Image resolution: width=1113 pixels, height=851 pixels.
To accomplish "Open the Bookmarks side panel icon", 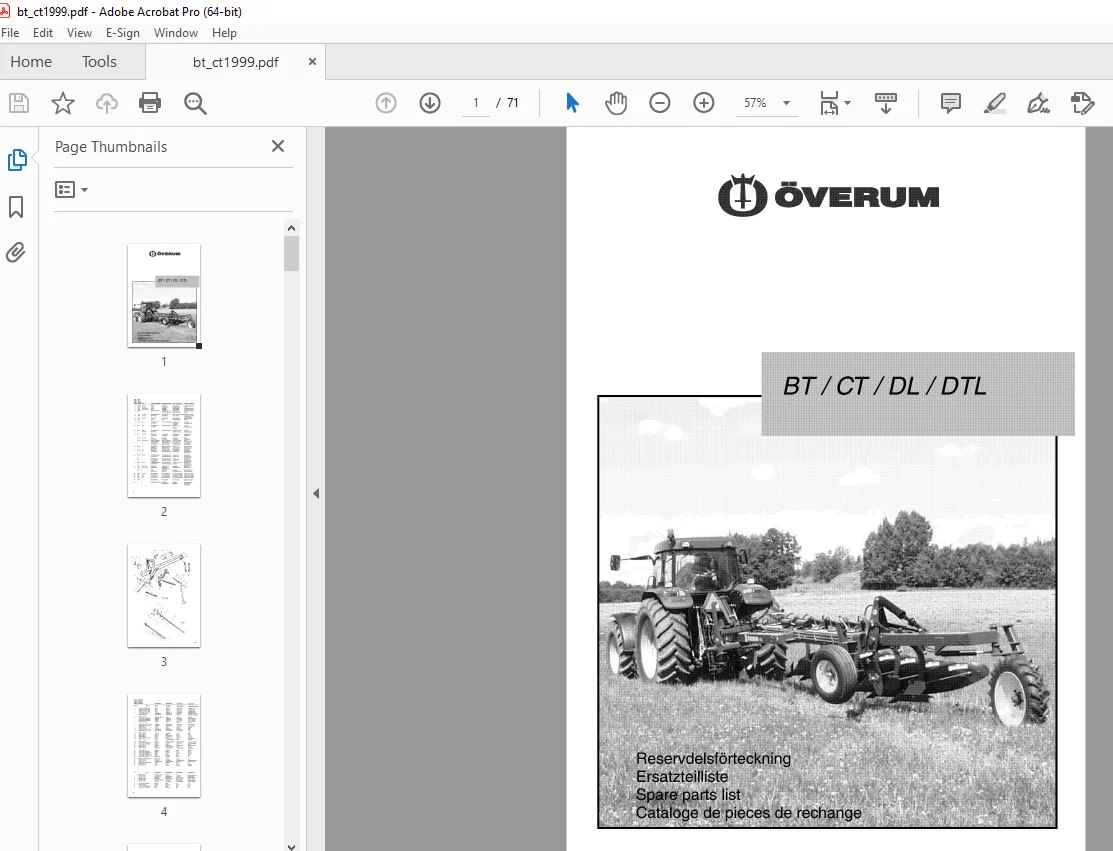I will [16, 207].
